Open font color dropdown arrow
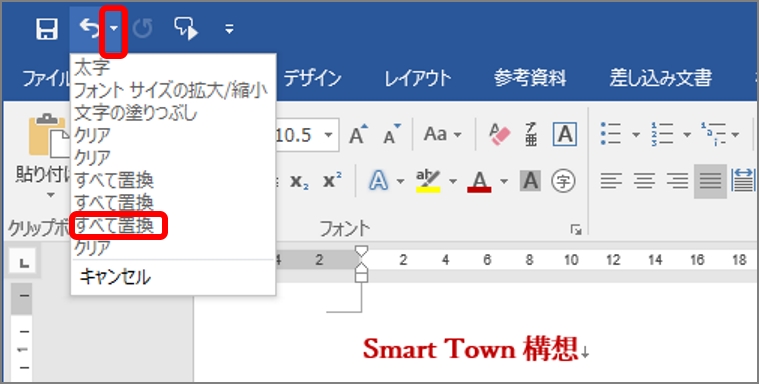The image size is (759, 384). point(504,182)
